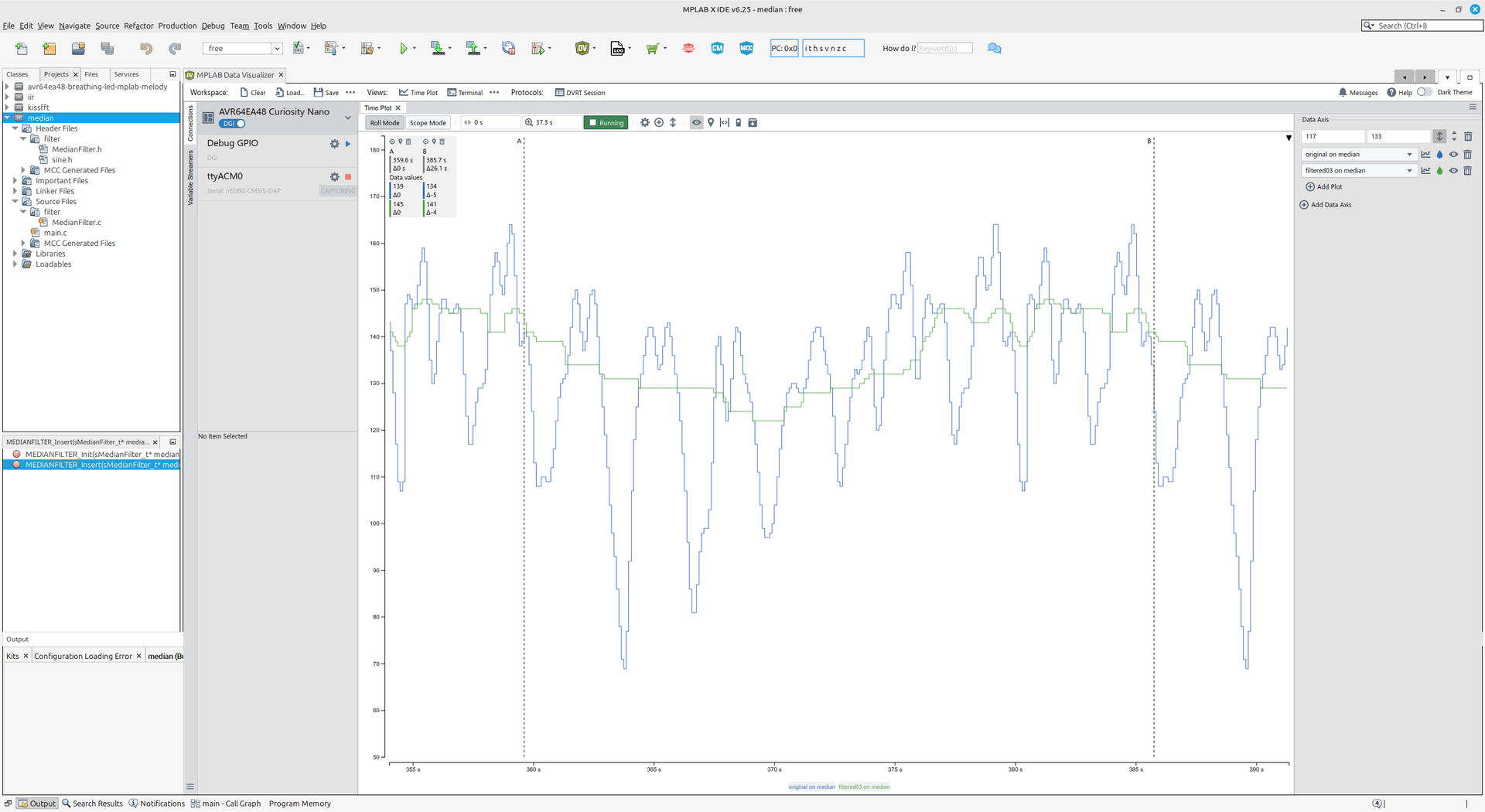Toggle the Dark Theme switch

click(1423, 93)
